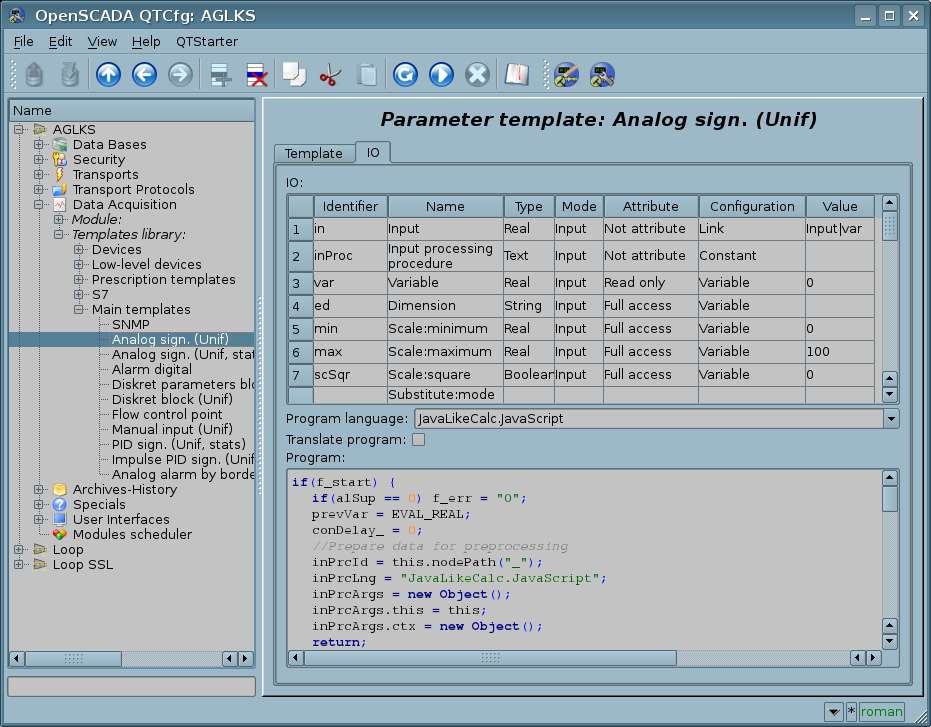Click the scissors Cut icon
The image size is (931, 727).
pos(330,75)
